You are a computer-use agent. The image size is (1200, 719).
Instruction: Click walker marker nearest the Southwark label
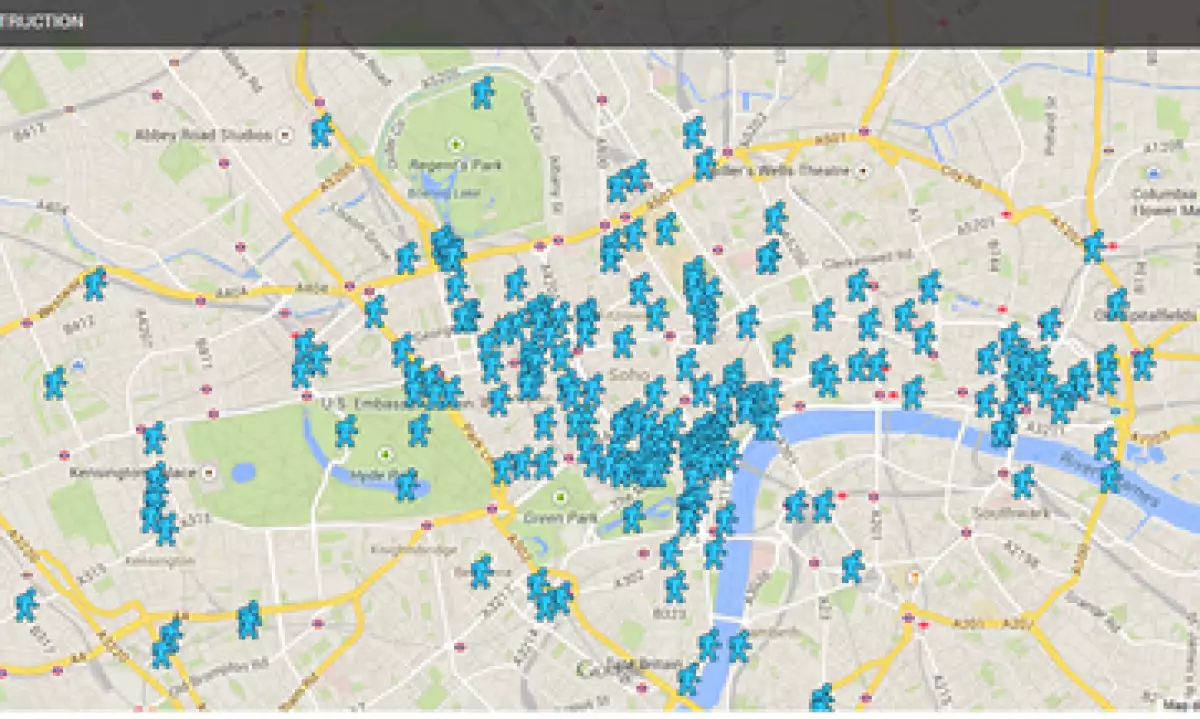pos(1022,482)
